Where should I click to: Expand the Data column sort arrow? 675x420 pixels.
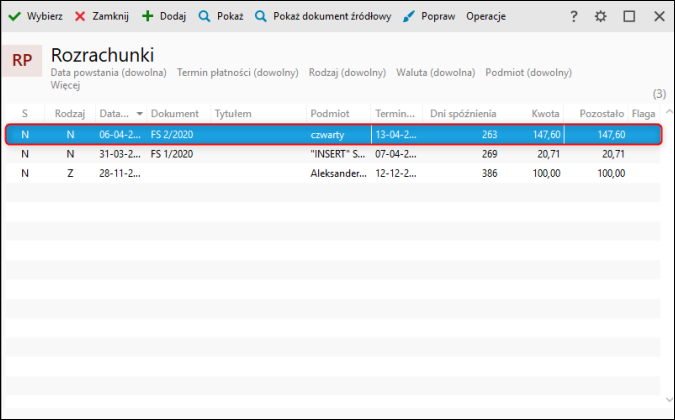click(x=139, y=114)
